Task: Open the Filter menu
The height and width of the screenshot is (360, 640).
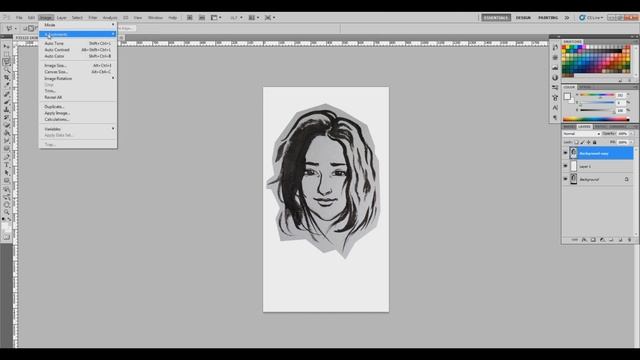Action: 93,18
